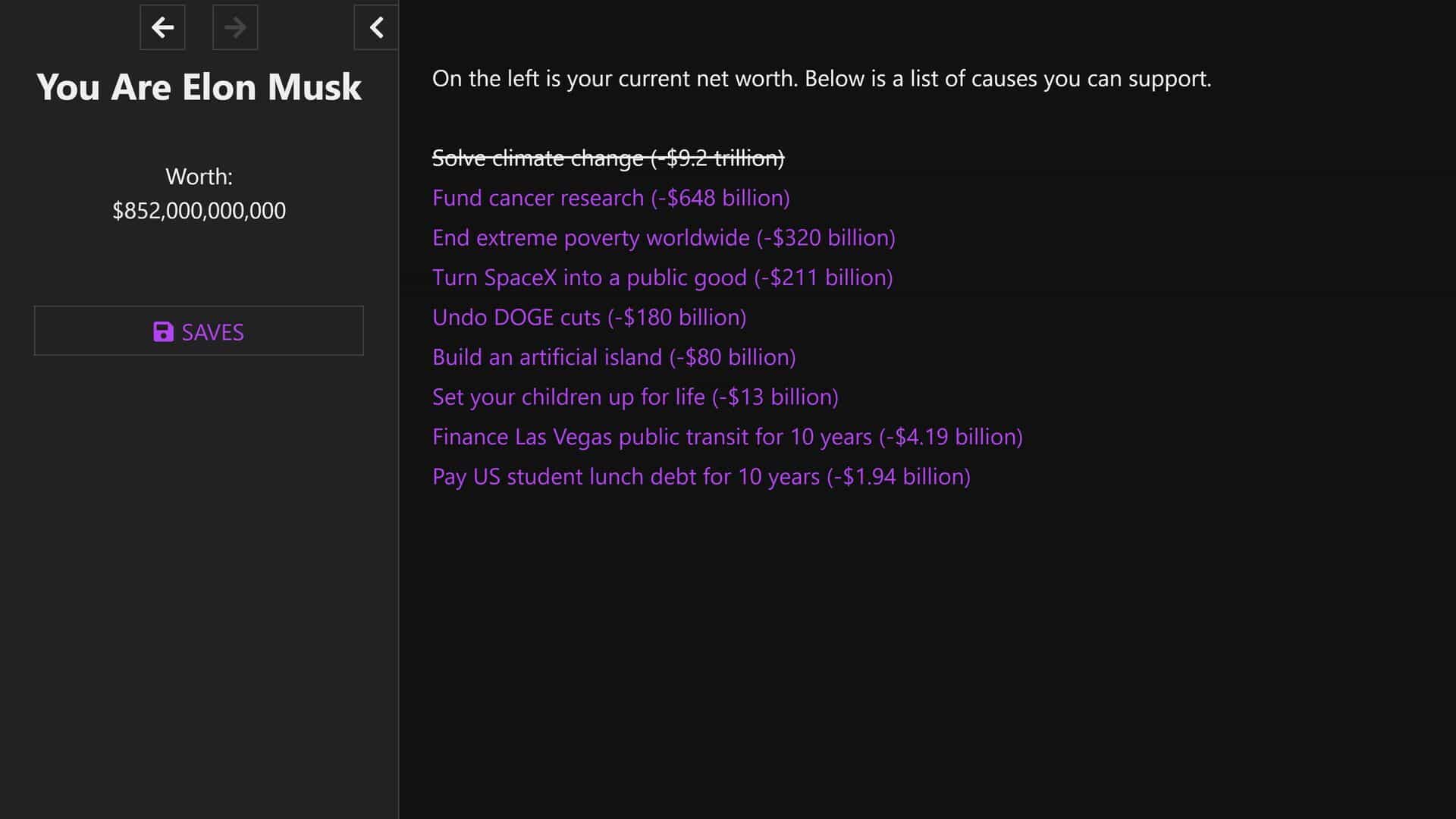Click Set your children up for life
Image resolution: width=1456 pixels, height=819 pixels.
635,397
